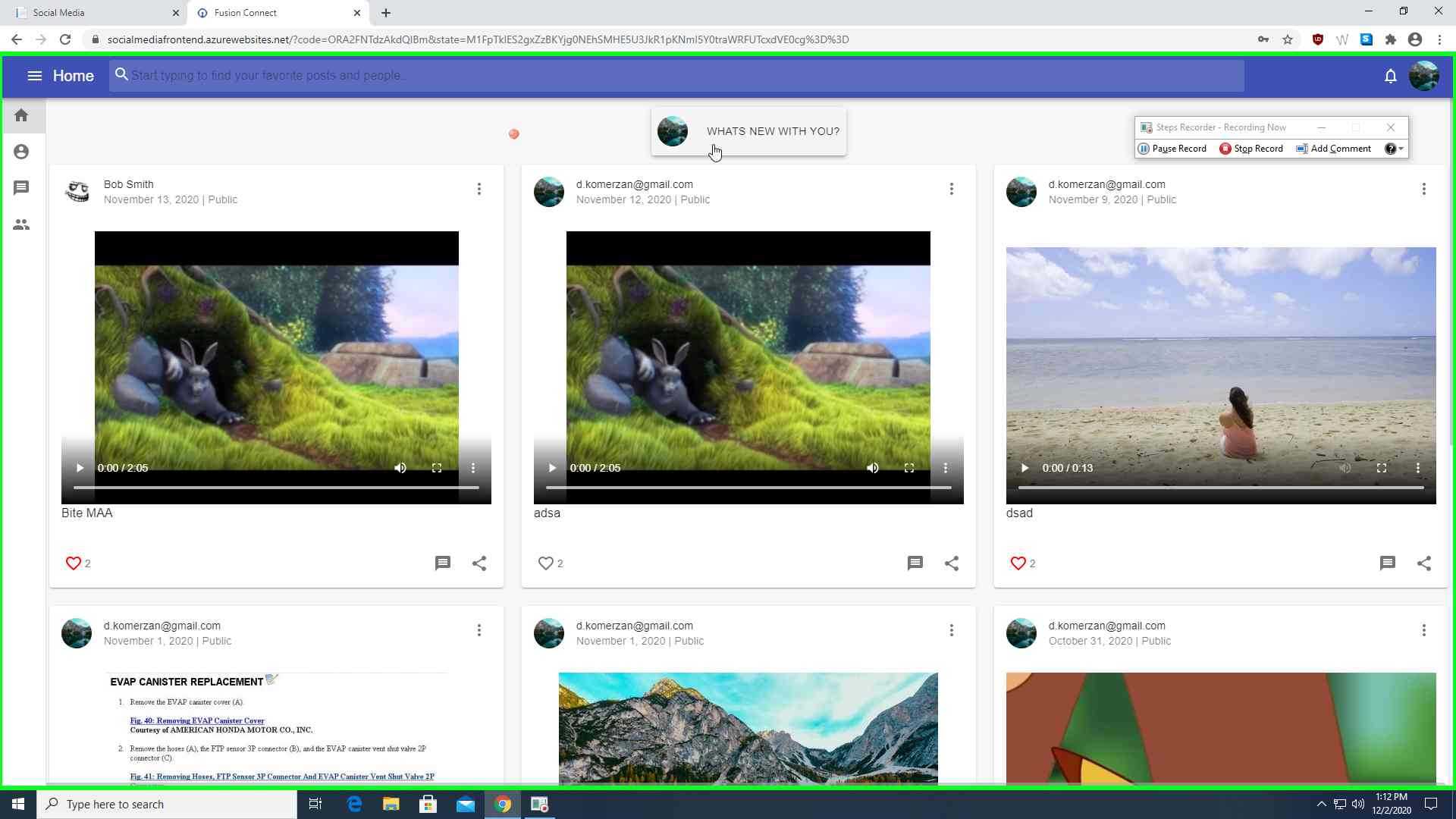Open options menu on November 12 post
This screenshot has width=1456, height=819.
952,189
